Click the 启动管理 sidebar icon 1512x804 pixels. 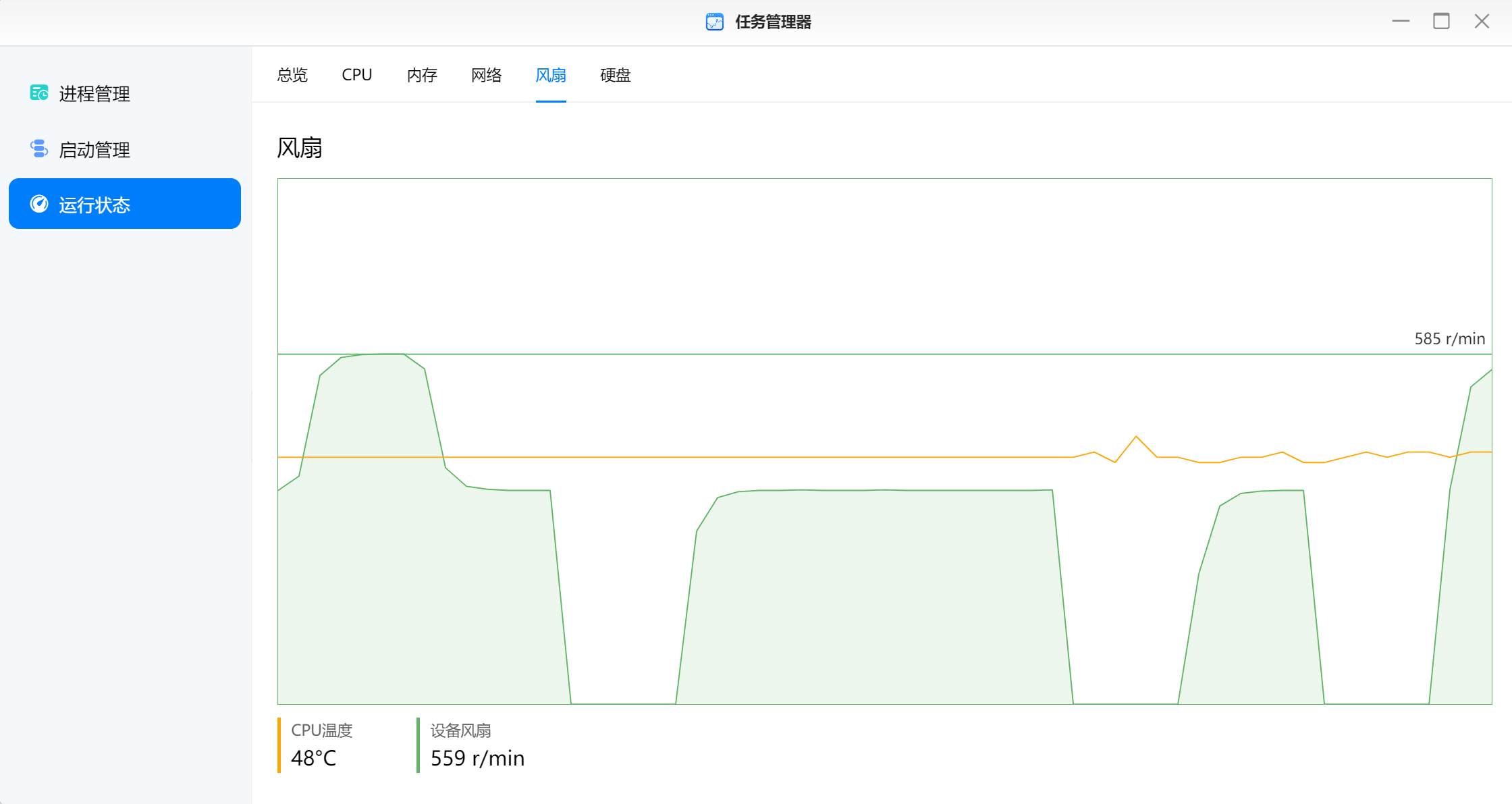click(x=39, y=149)
